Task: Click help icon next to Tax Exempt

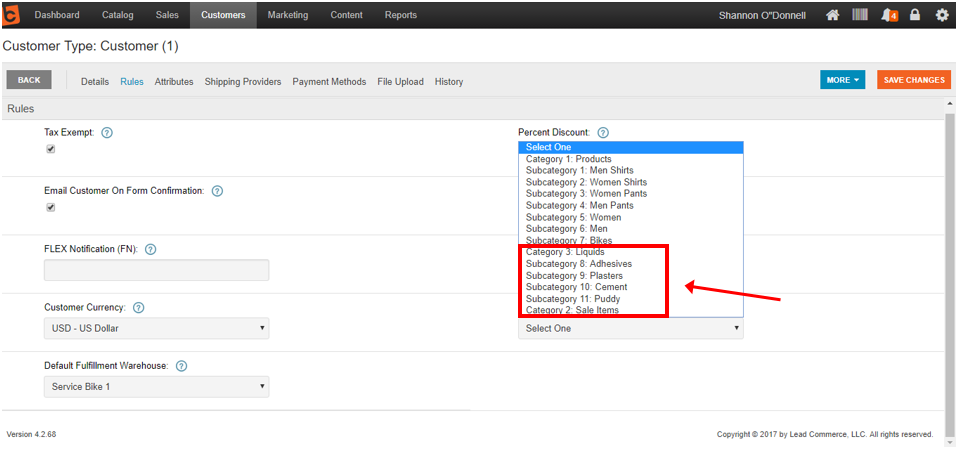Action: [x=107, y=132]
